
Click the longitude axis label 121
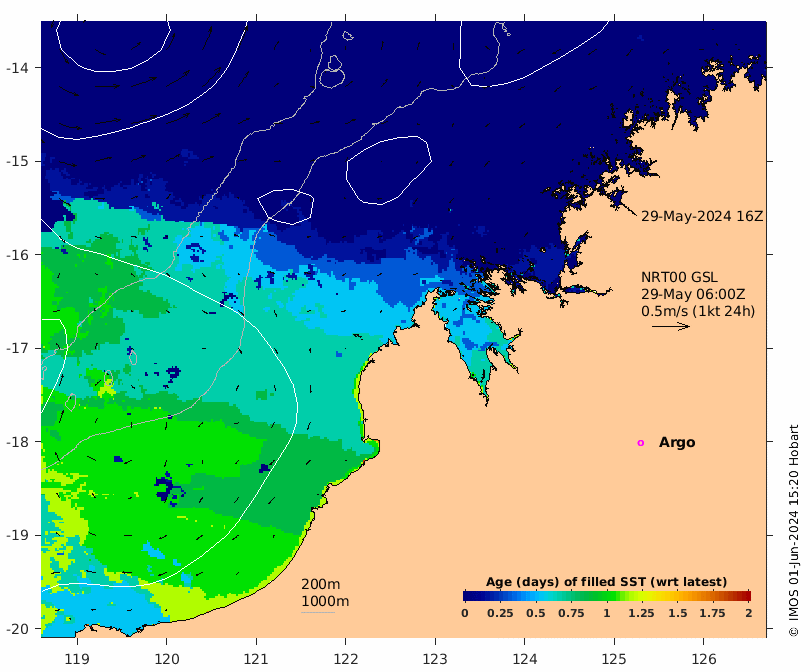256,659
